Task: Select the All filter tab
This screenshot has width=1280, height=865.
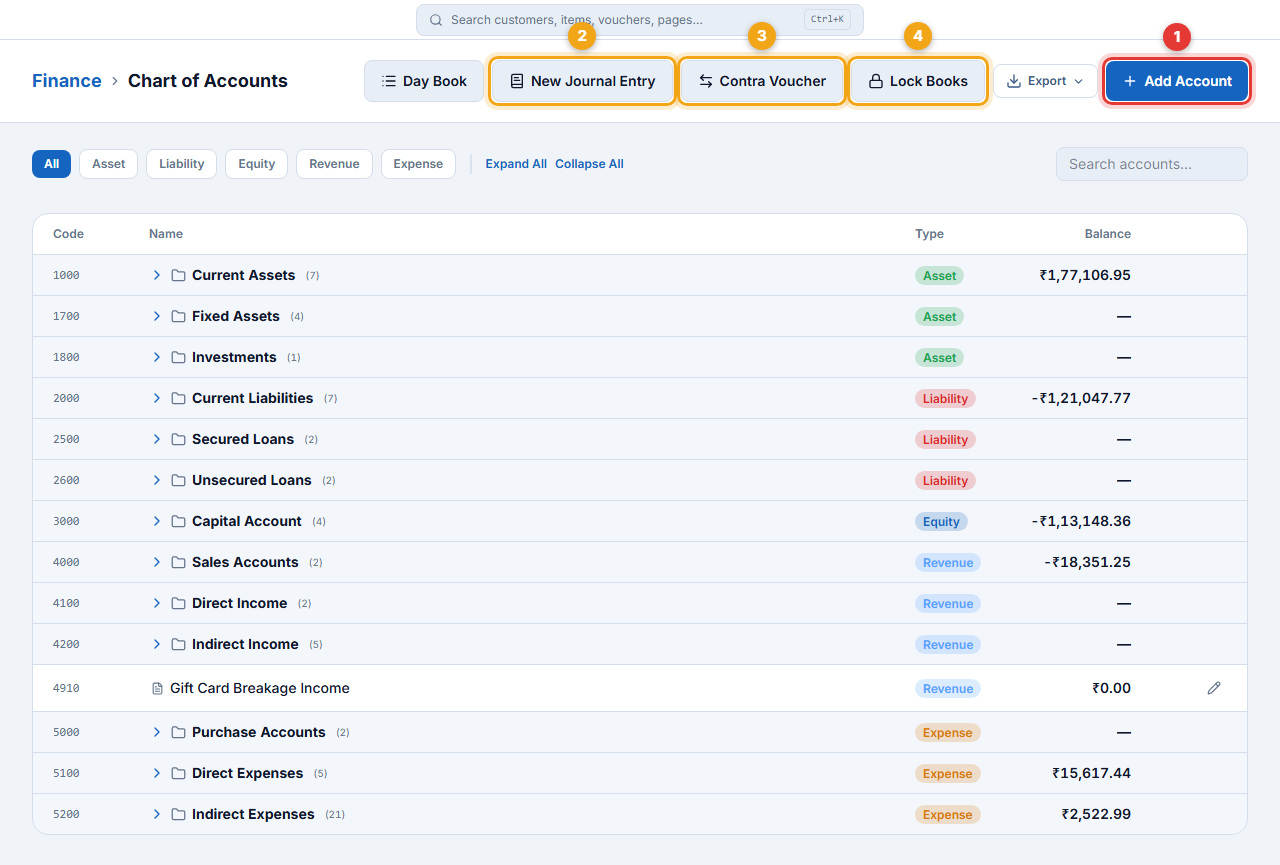Action: pyautogui.click(x=51, y=164)
